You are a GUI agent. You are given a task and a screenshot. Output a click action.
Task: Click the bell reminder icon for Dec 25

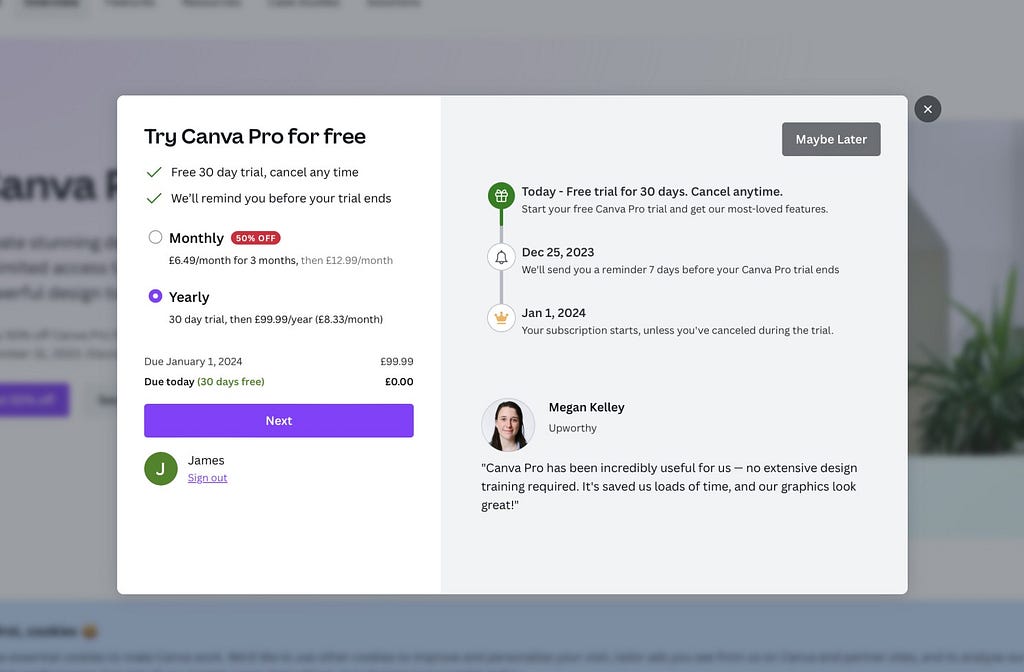501,257
